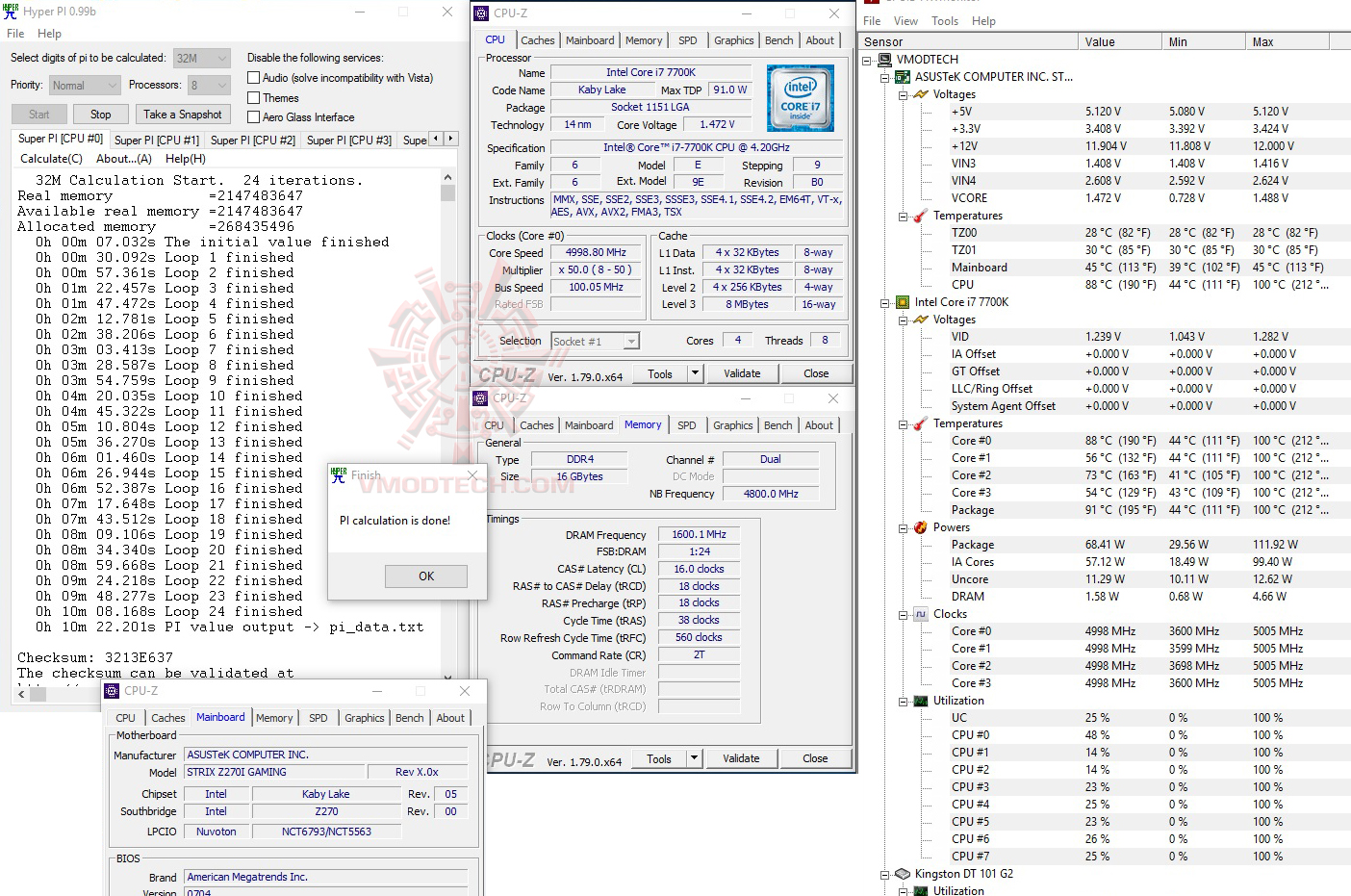This screenshot has width=1351, height=896.
Task: Click the Intel Core i7 7700K chip icon
Action: coord(903,302)
